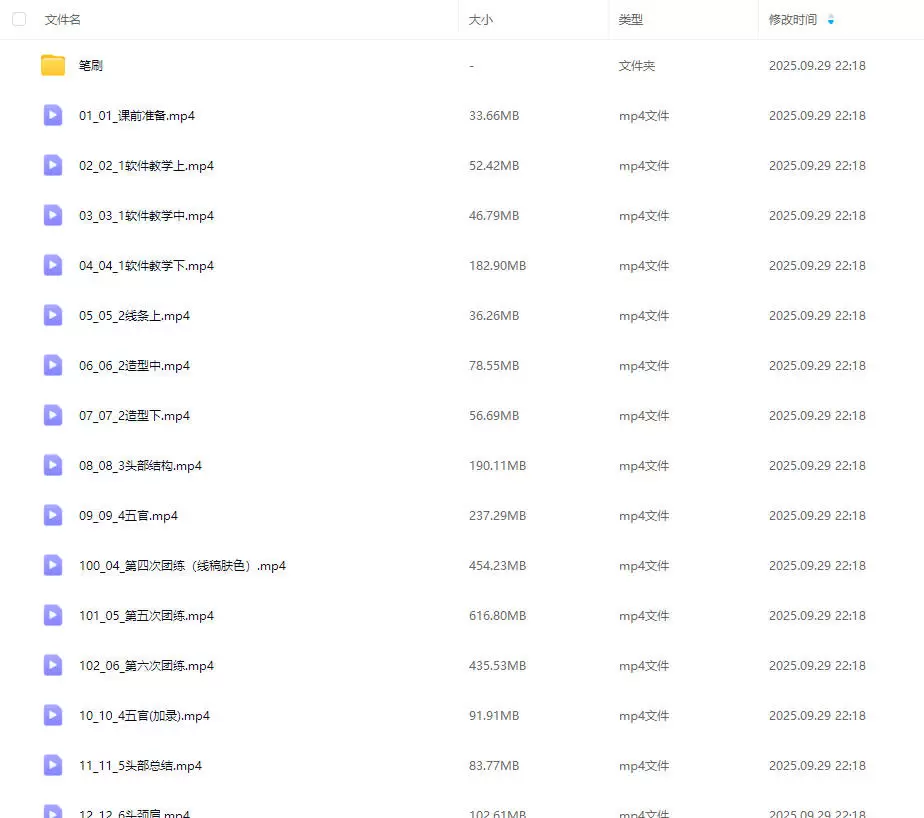Click the video icon for 02_02_1软件教学上.mp4
924x818 pixels.
pyautogui.click(x=53, y=166)
